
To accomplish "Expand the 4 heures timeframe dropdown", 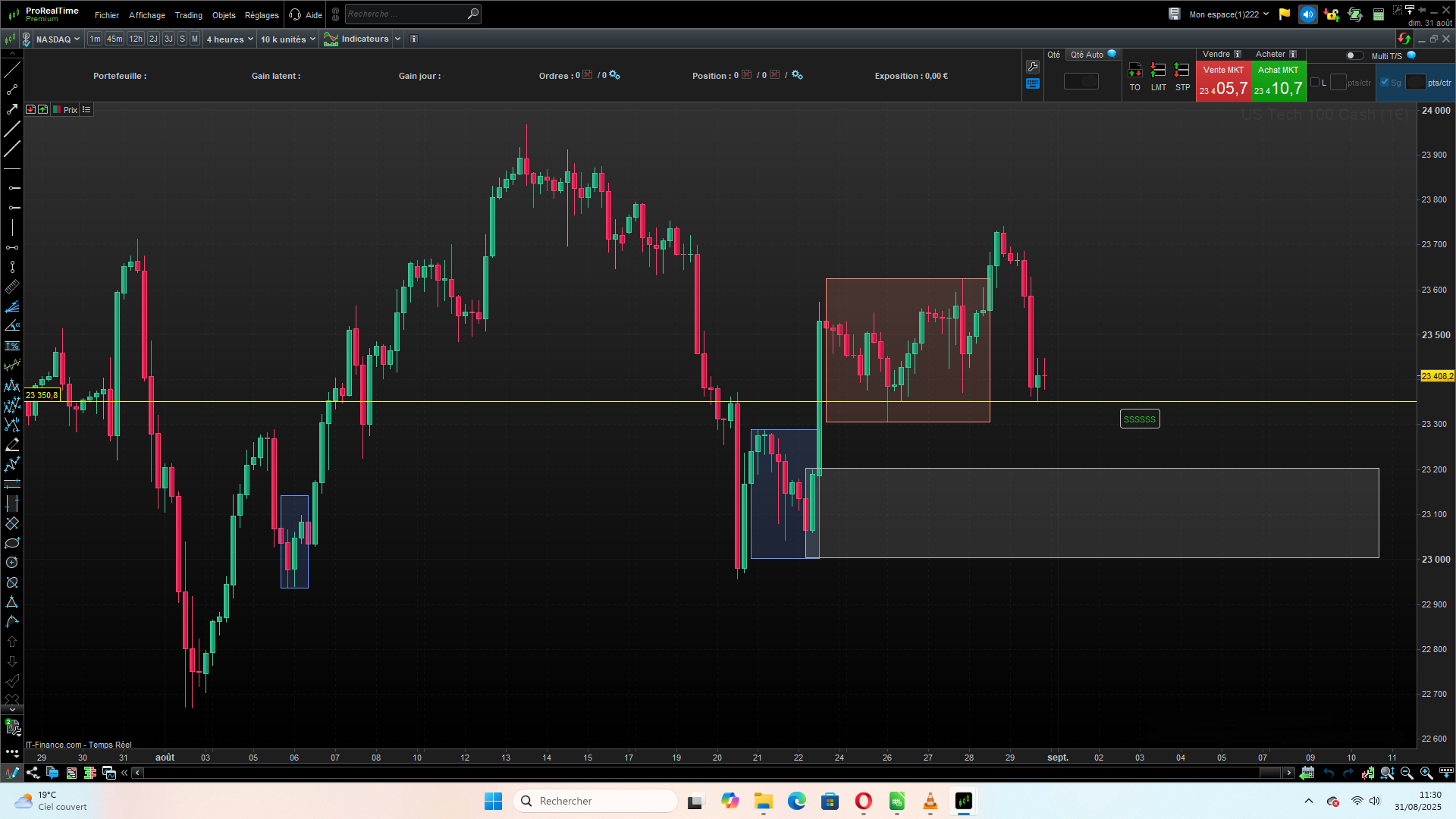I will [230, 39].
